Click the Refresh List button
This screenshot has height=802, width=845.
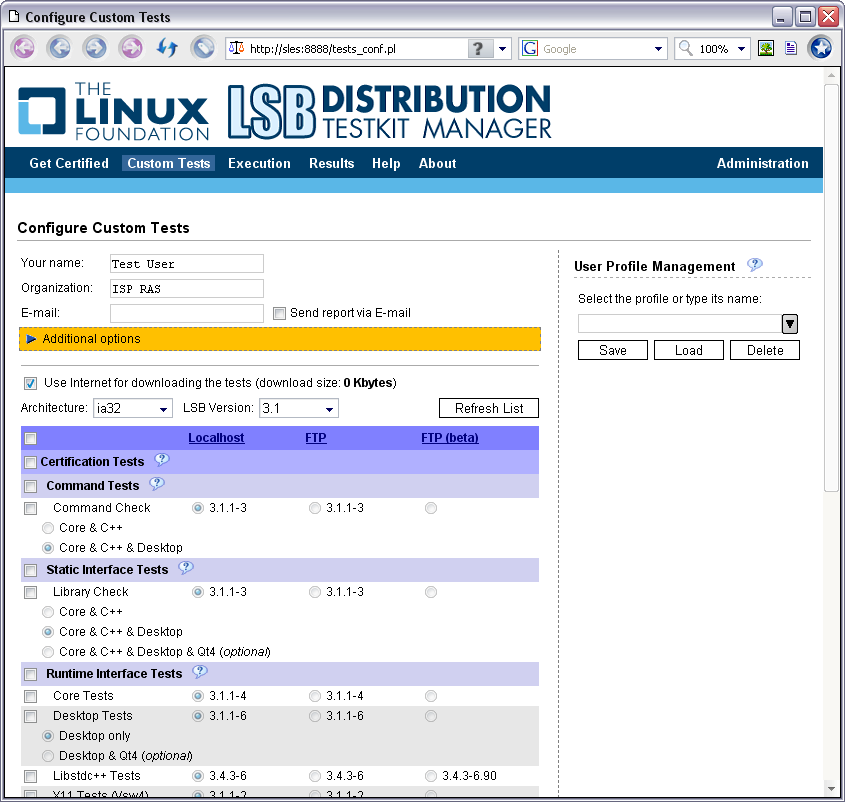(489, 408)
